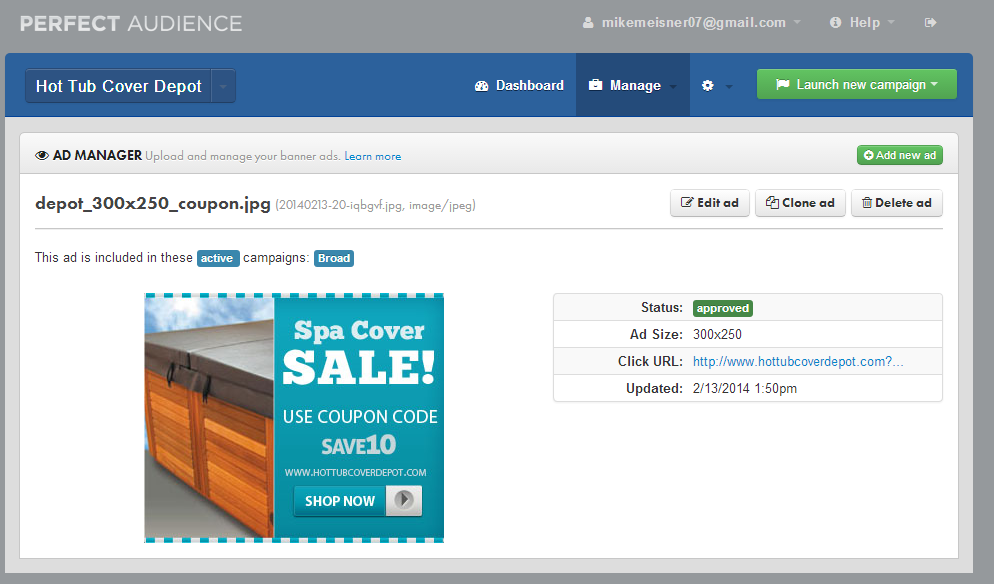Expand the Hot Tub Cover Depot site dropdown arrow
Screen dimensions: 994x584
tap(223, 86)
